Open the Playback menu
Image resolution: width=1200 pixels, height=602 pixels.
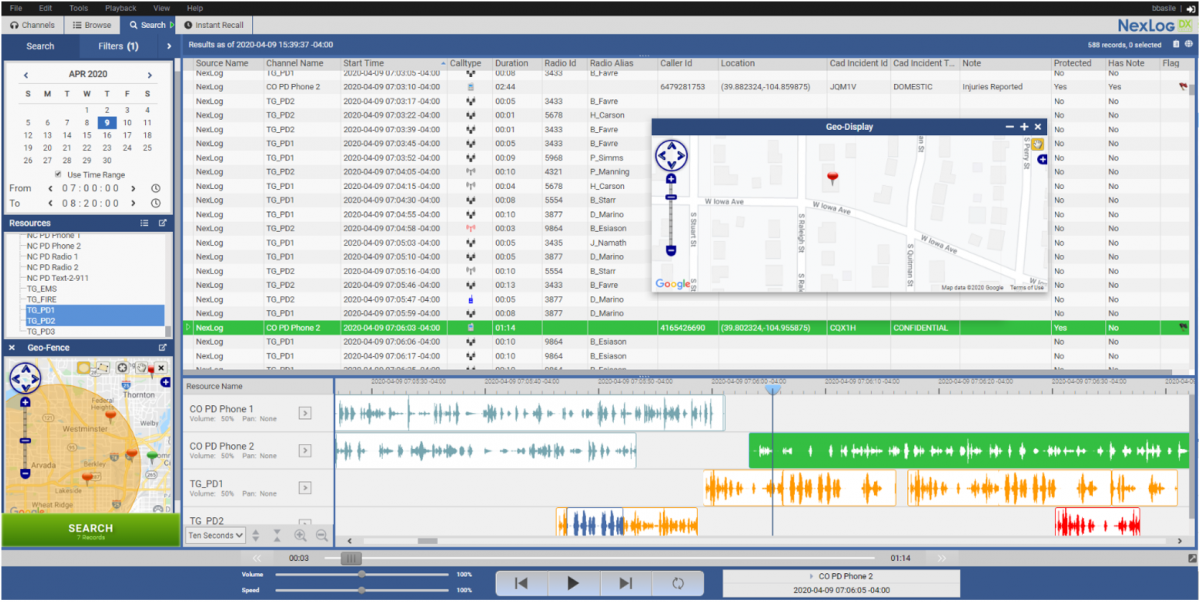pyautogui.click(x=121, y=8)
